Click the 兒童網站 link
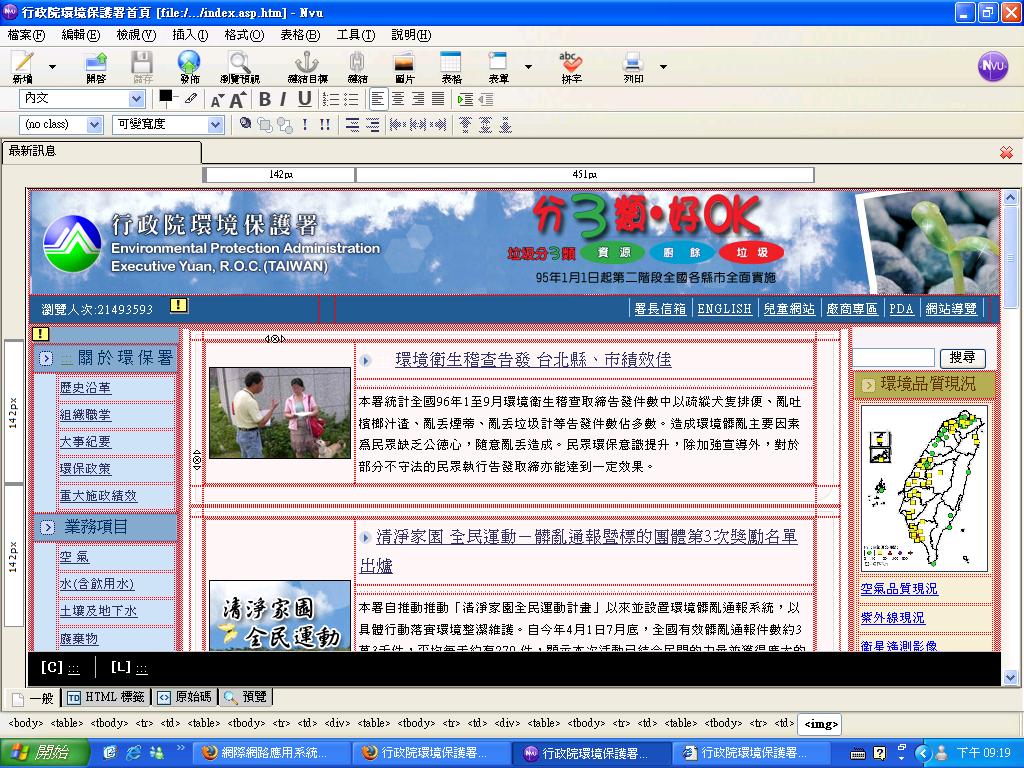The height and width of the screenshot is (768, 1024). coord(790,309)
